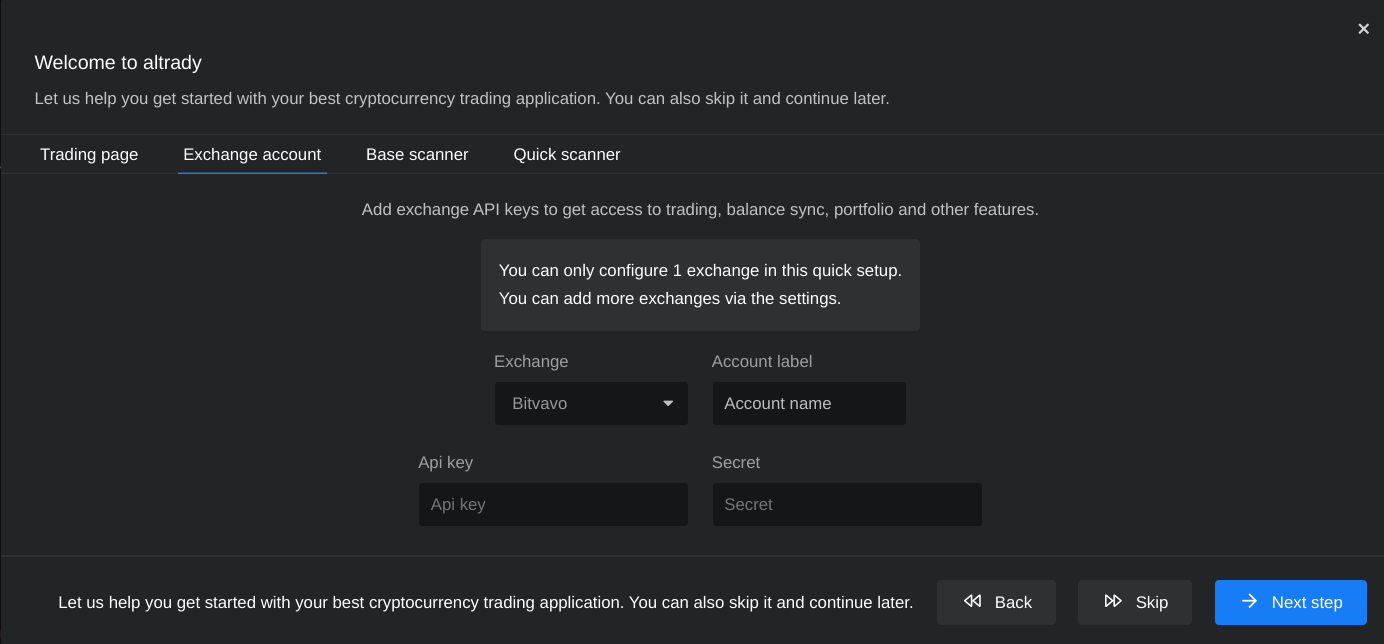Focus the Secret input field
The height and width of the screenshot is (644, 1384).
[x=847, y=505]
